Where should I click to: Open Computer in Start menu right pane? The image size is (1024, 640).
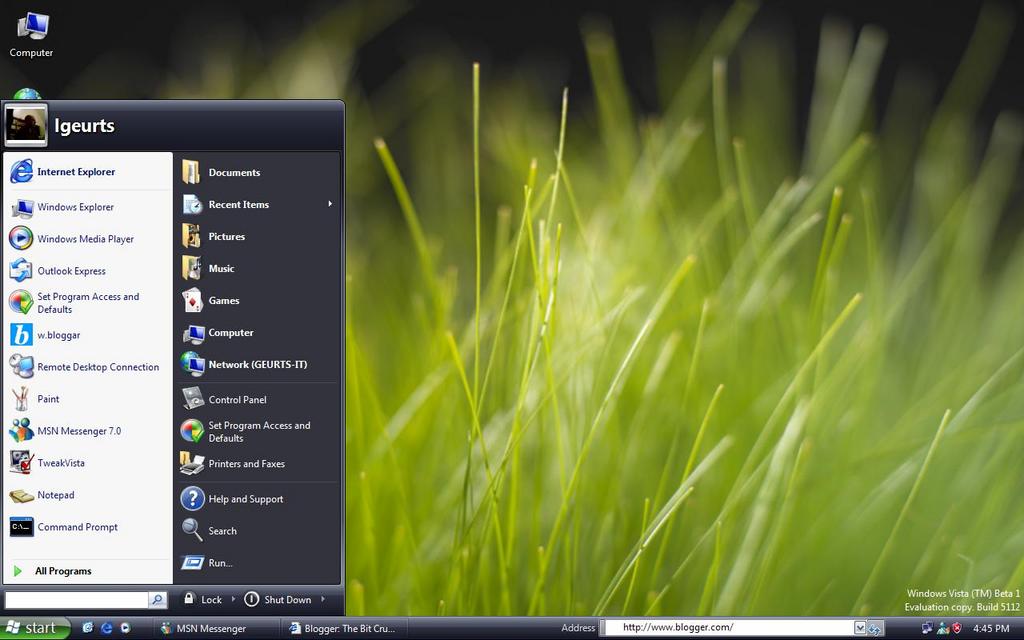(x=257, y=332)
